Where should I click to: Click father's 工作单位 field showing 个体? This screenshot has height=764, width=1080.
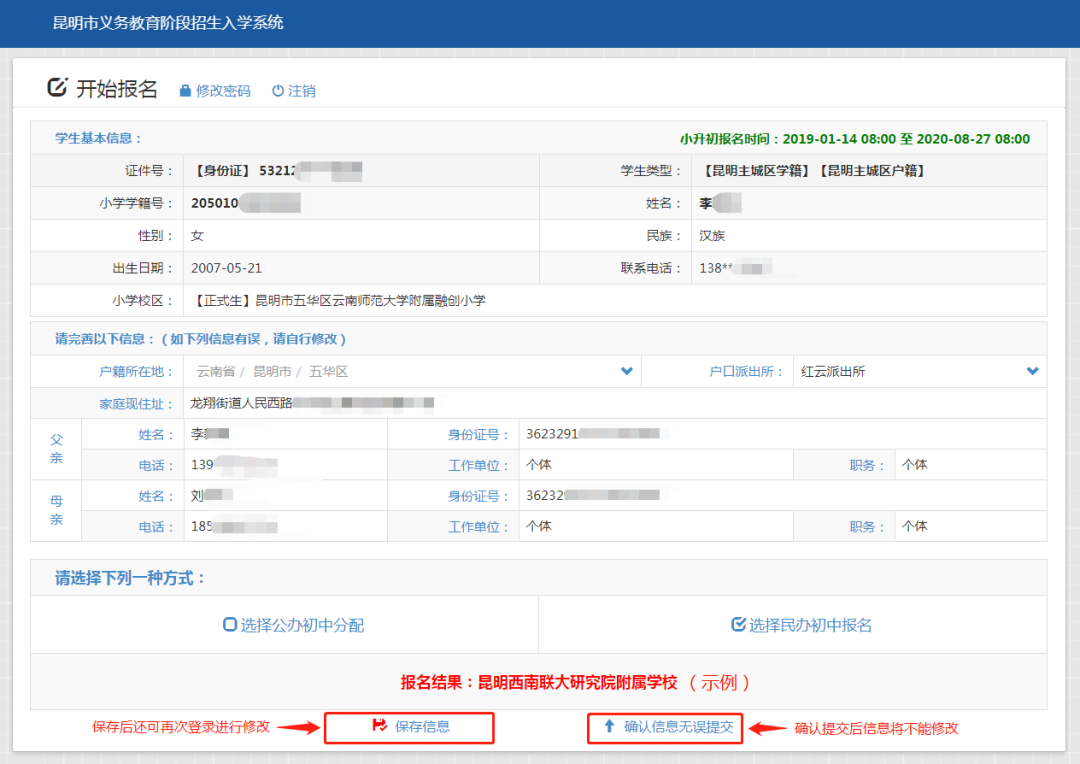click(656, 465)
